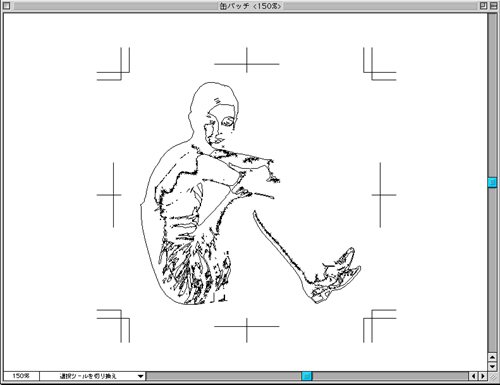Select the right-side center registration cross mark
This screenshot has height=385, width=500.
click(384, 195)
